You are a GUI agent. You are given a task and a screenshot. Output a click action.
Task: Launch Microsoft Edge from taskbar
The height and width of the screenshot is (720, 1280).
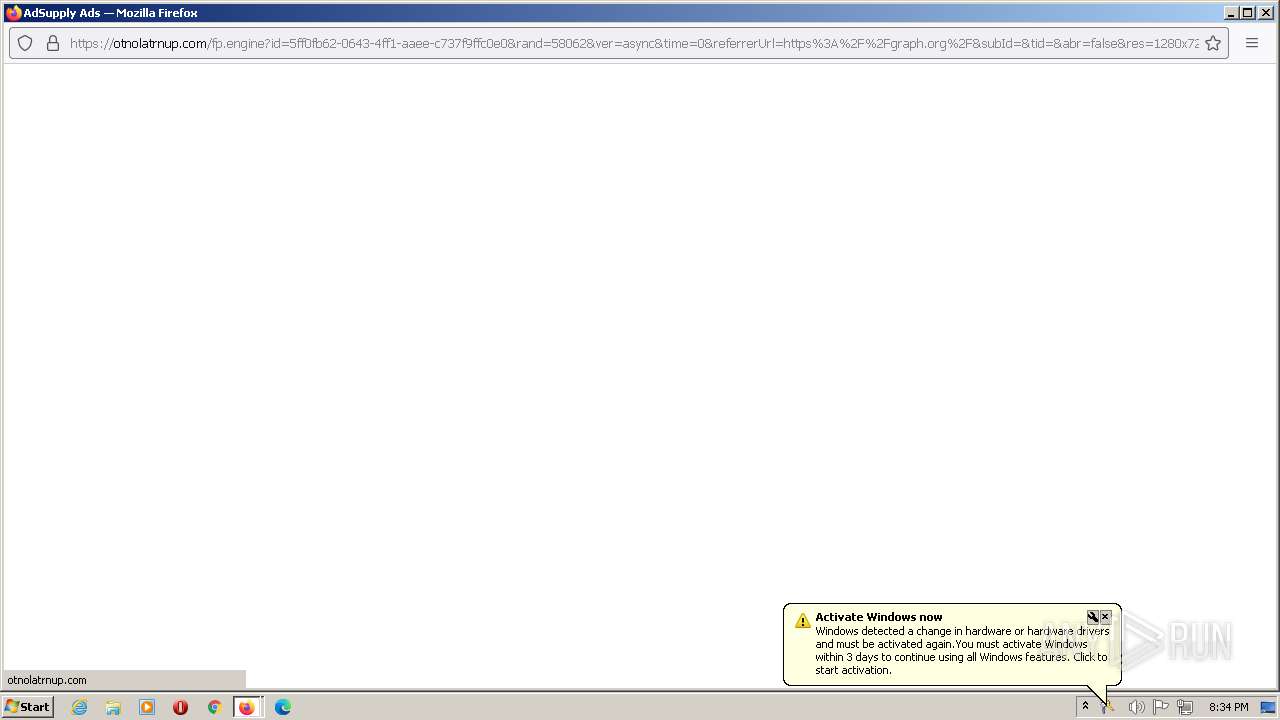pyautogui.click(x=283, y=707)
